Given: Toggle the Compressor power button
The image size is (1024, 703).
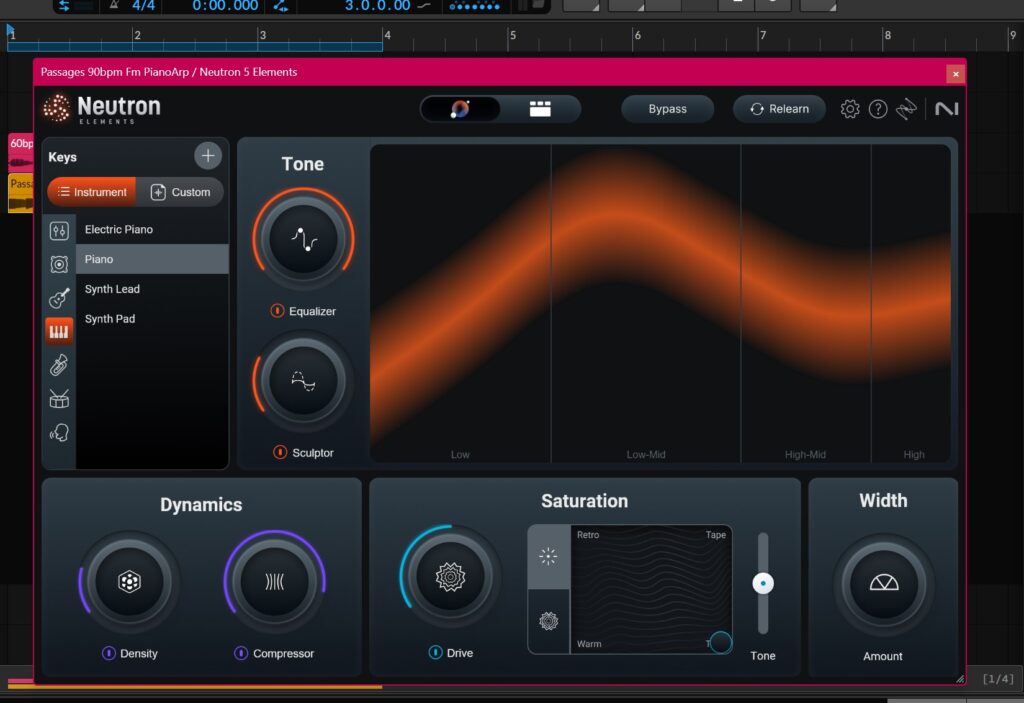Looking at the screenshot, I should (x=241, y=653).
